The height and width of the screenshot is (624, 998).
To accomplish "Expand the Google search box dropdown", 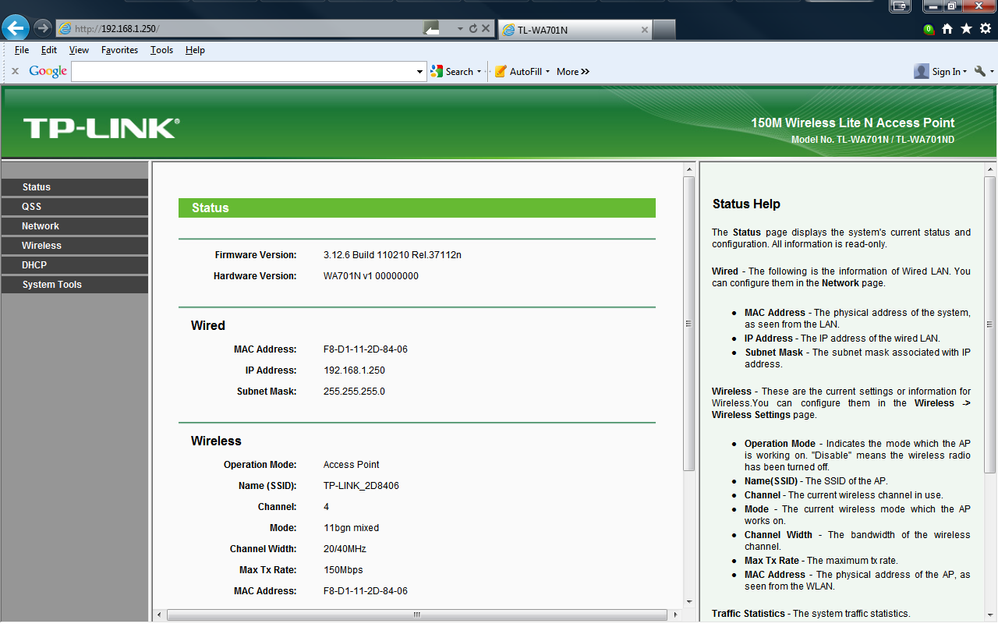I will [419, 71].
